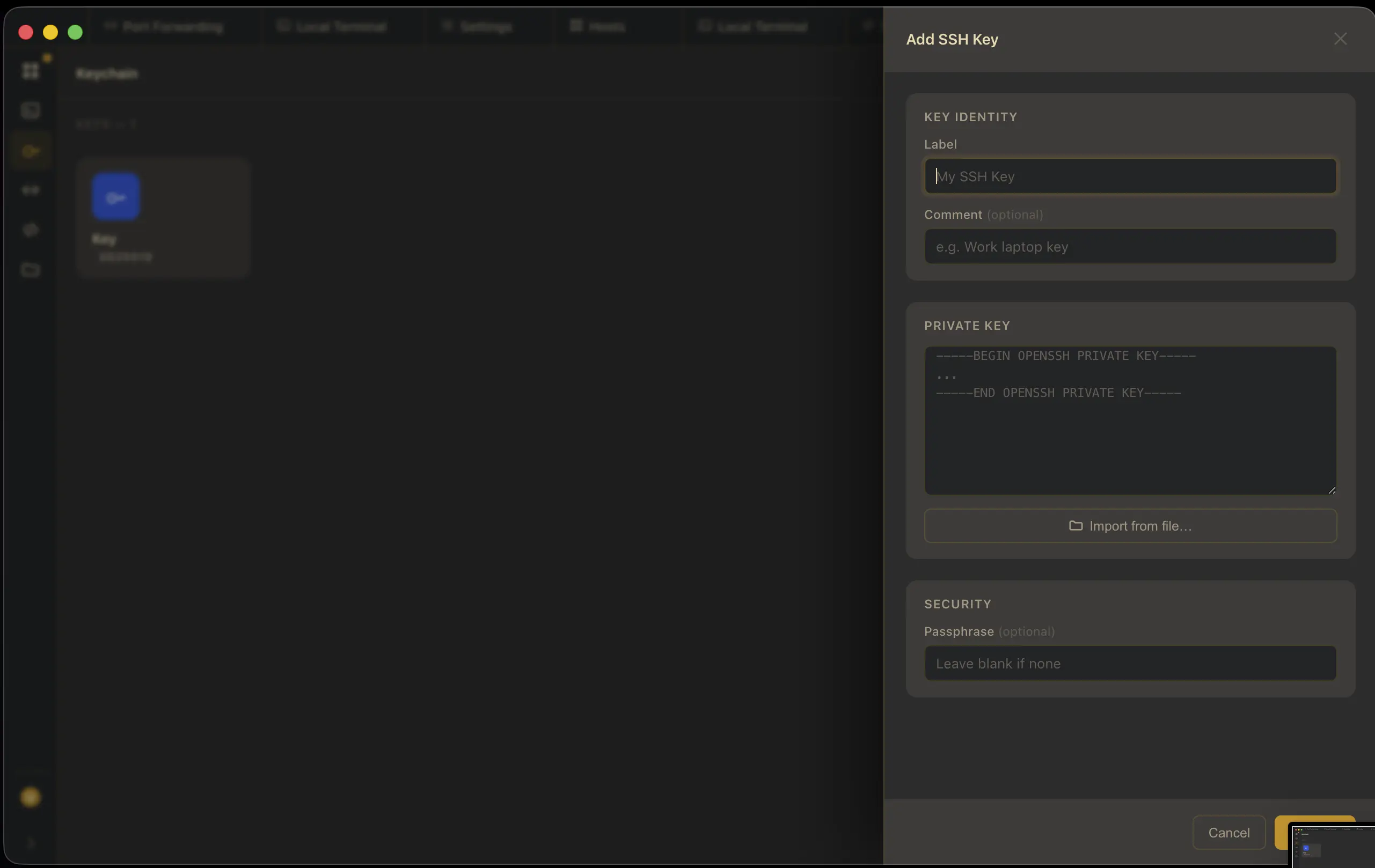The width and height of the screenshot is (1375, 868).
Task: Open the Port Forwarding tab in background
Action: 164,27
